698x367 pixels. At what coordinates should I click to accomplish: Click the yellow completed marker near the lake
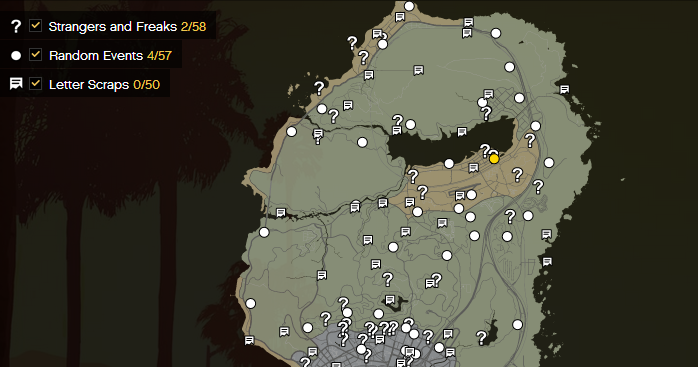pos(494,159)
